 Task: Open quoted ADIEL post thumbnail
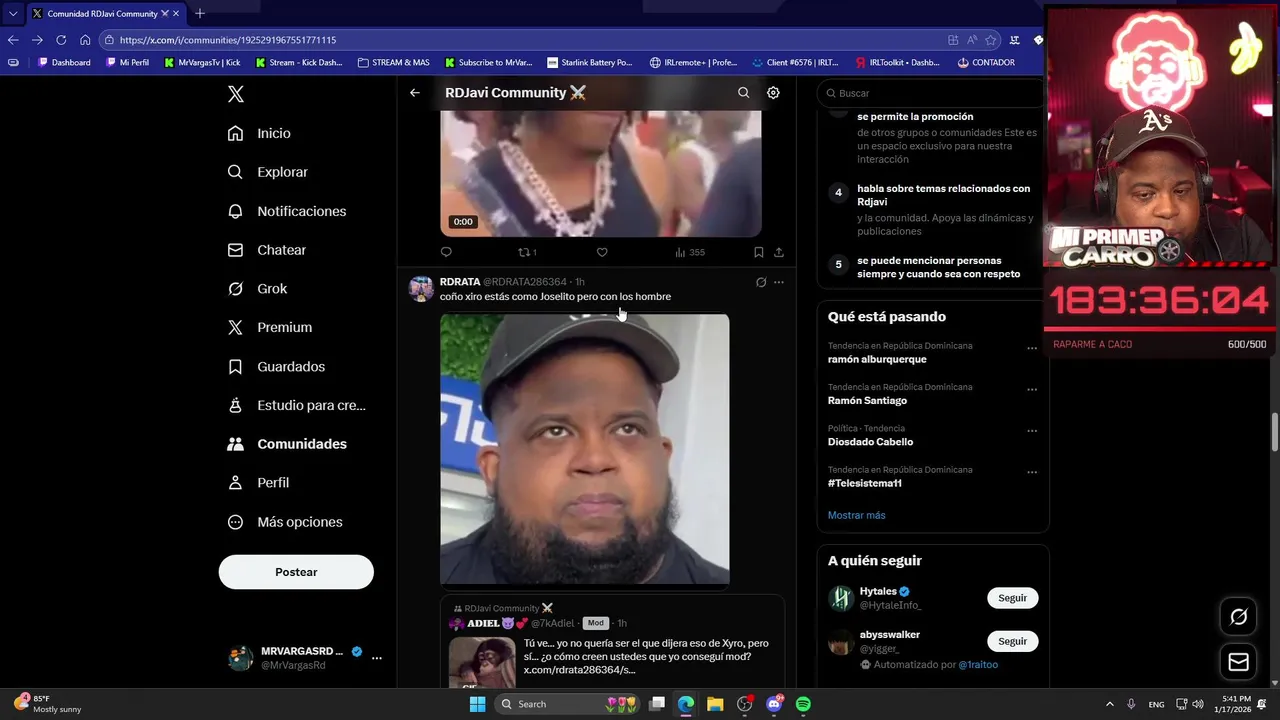(x=482, y=661)
